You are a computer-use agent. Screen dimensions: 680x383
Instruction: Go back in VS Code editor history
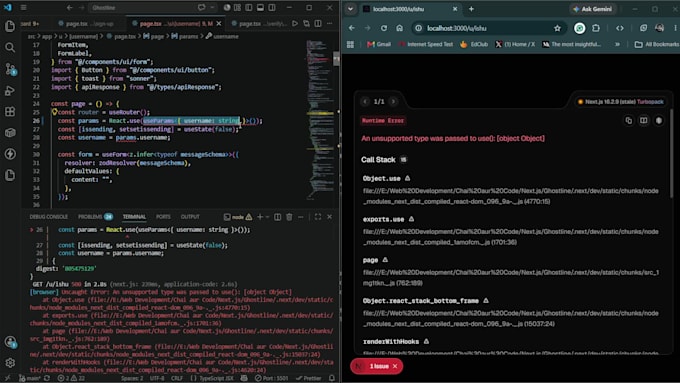pos(69,7)
